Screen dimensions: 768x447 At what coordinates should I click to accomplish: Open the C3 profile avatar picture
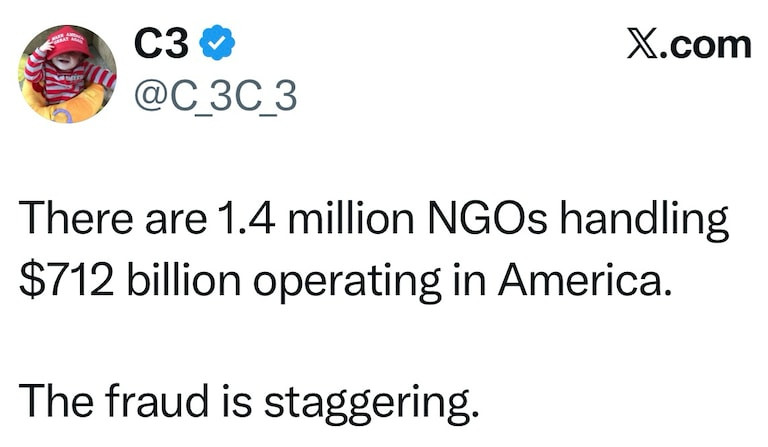(x=67, y=74)
